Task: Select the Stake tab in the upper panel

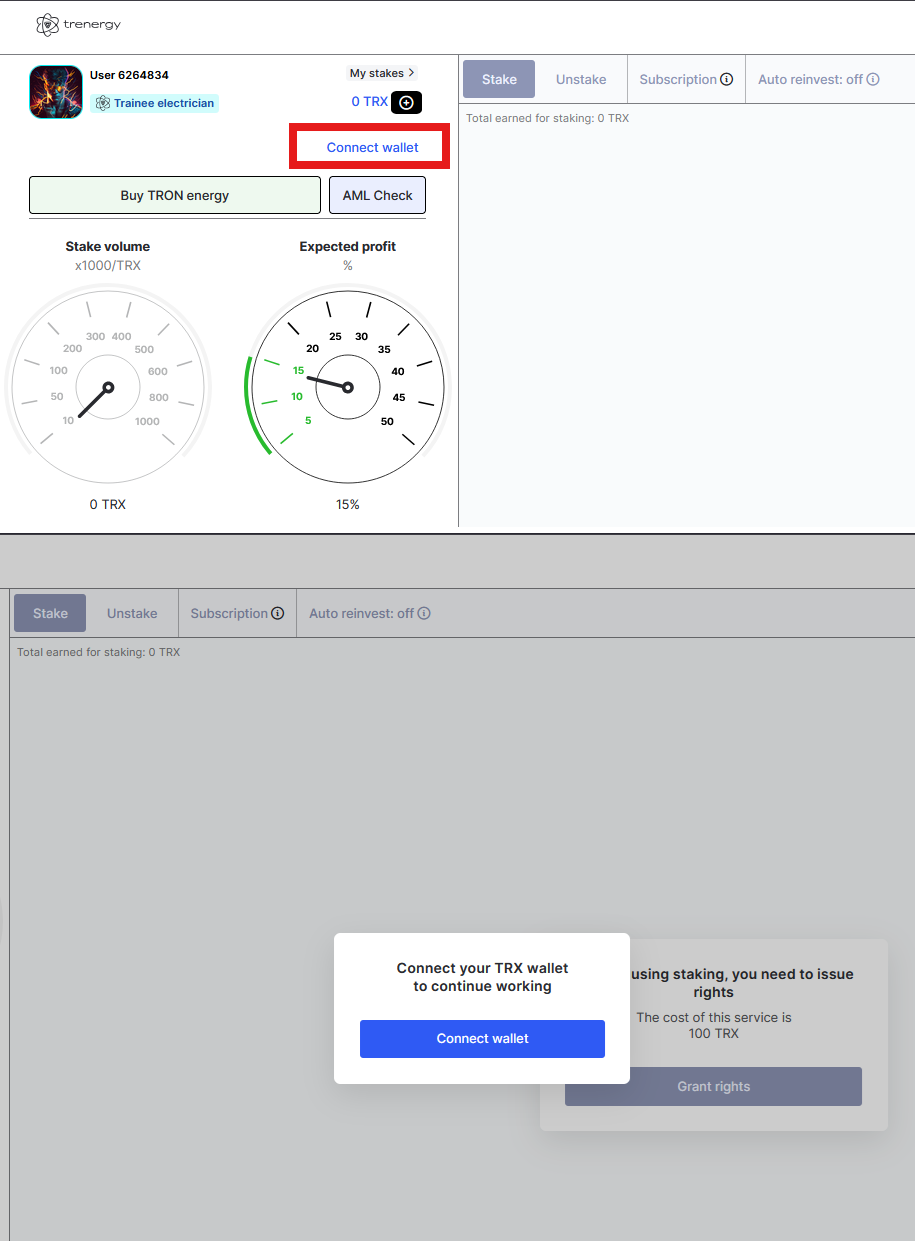Action: point(499,79)
